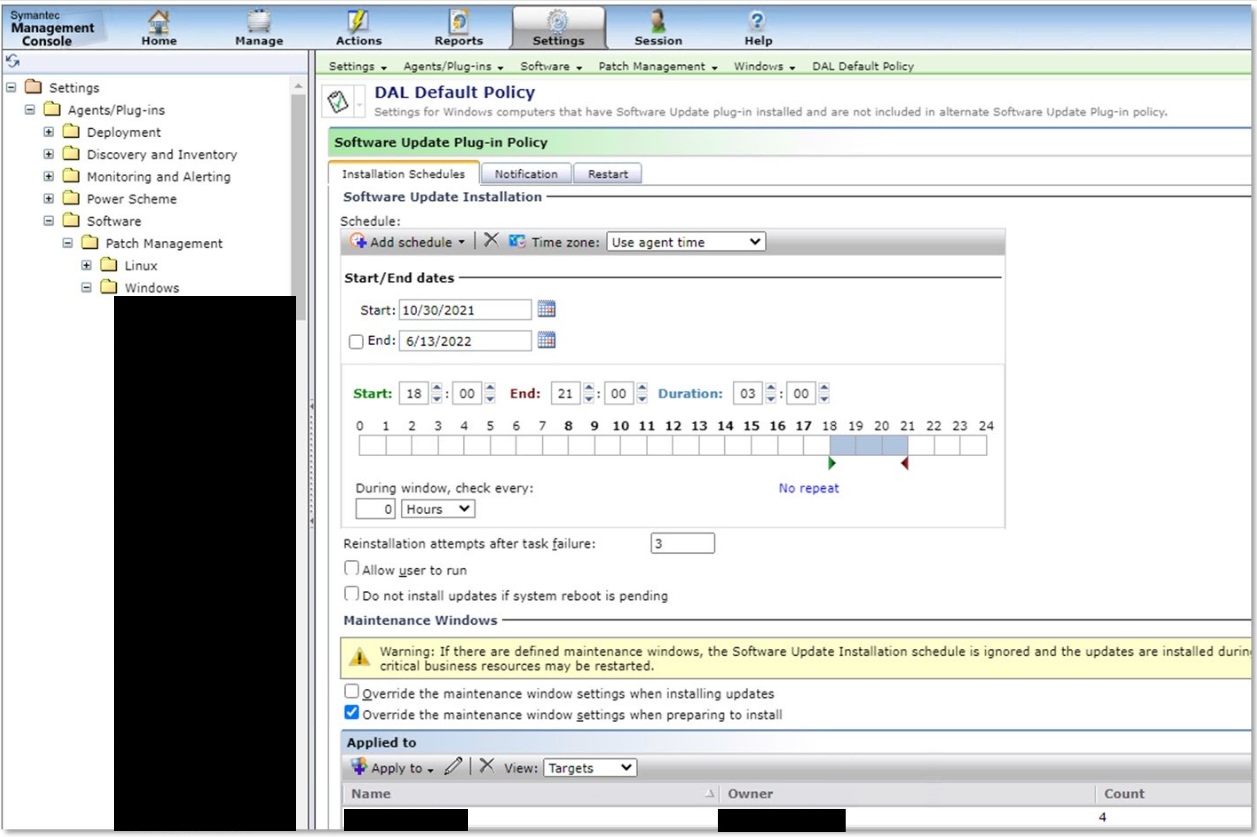
Task: Open calendar picker for Start date
Action: [x=546, y=309]
